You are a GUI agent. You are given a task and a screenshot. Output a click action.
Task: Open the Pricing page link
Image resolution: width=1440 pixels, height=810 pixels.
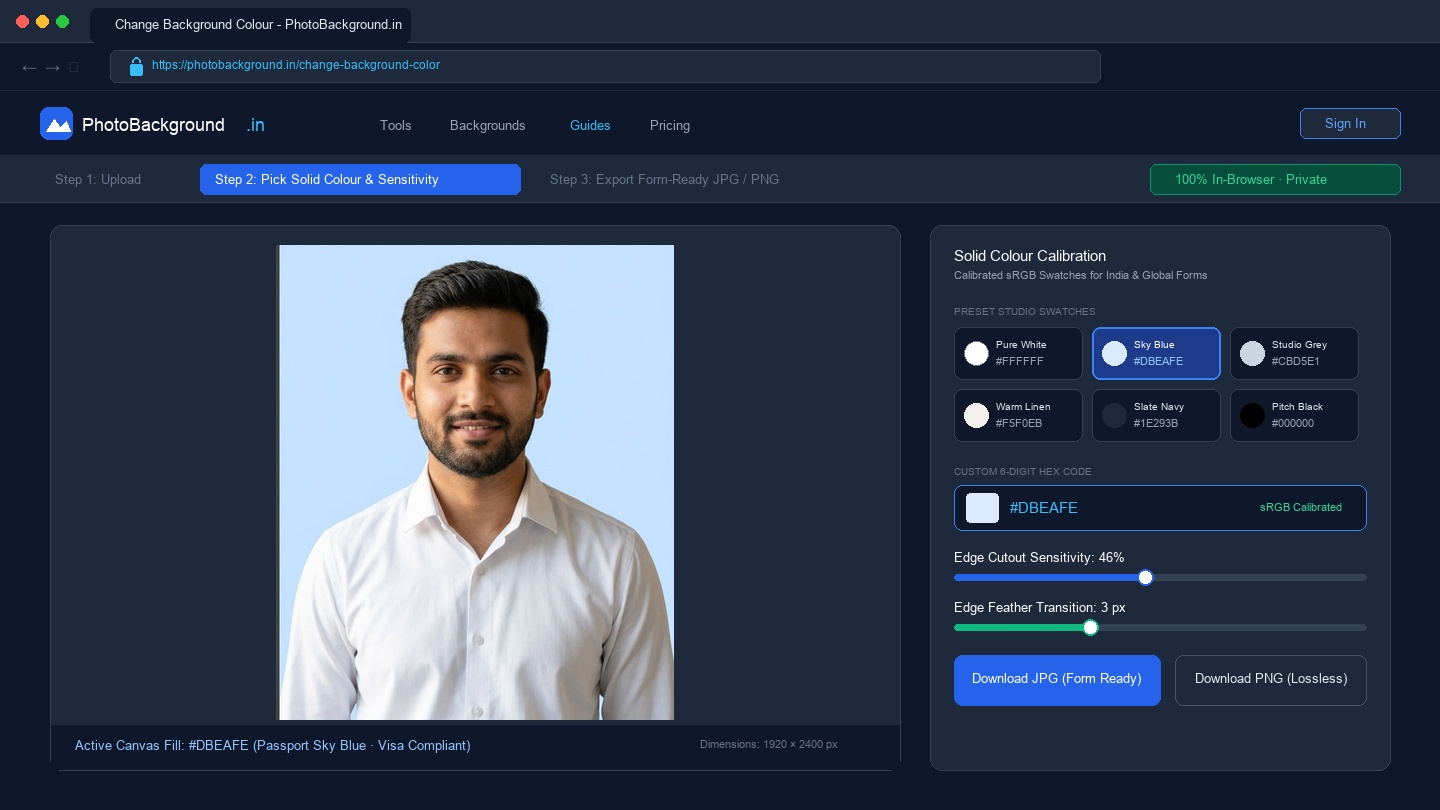[670, 125]
